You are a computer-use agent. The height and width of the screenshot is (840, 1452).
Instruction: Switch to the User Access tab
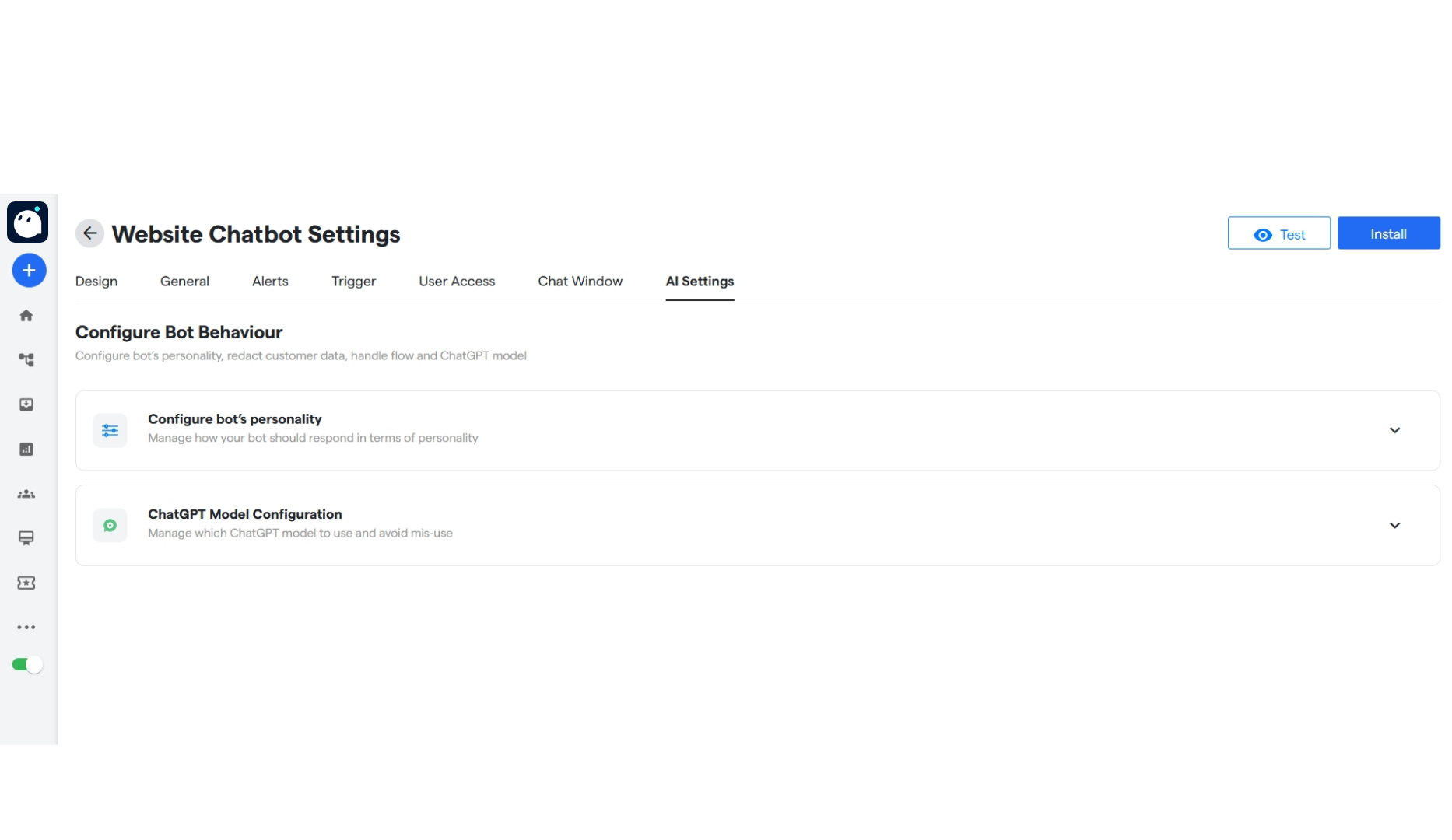[x=457, y=282]
